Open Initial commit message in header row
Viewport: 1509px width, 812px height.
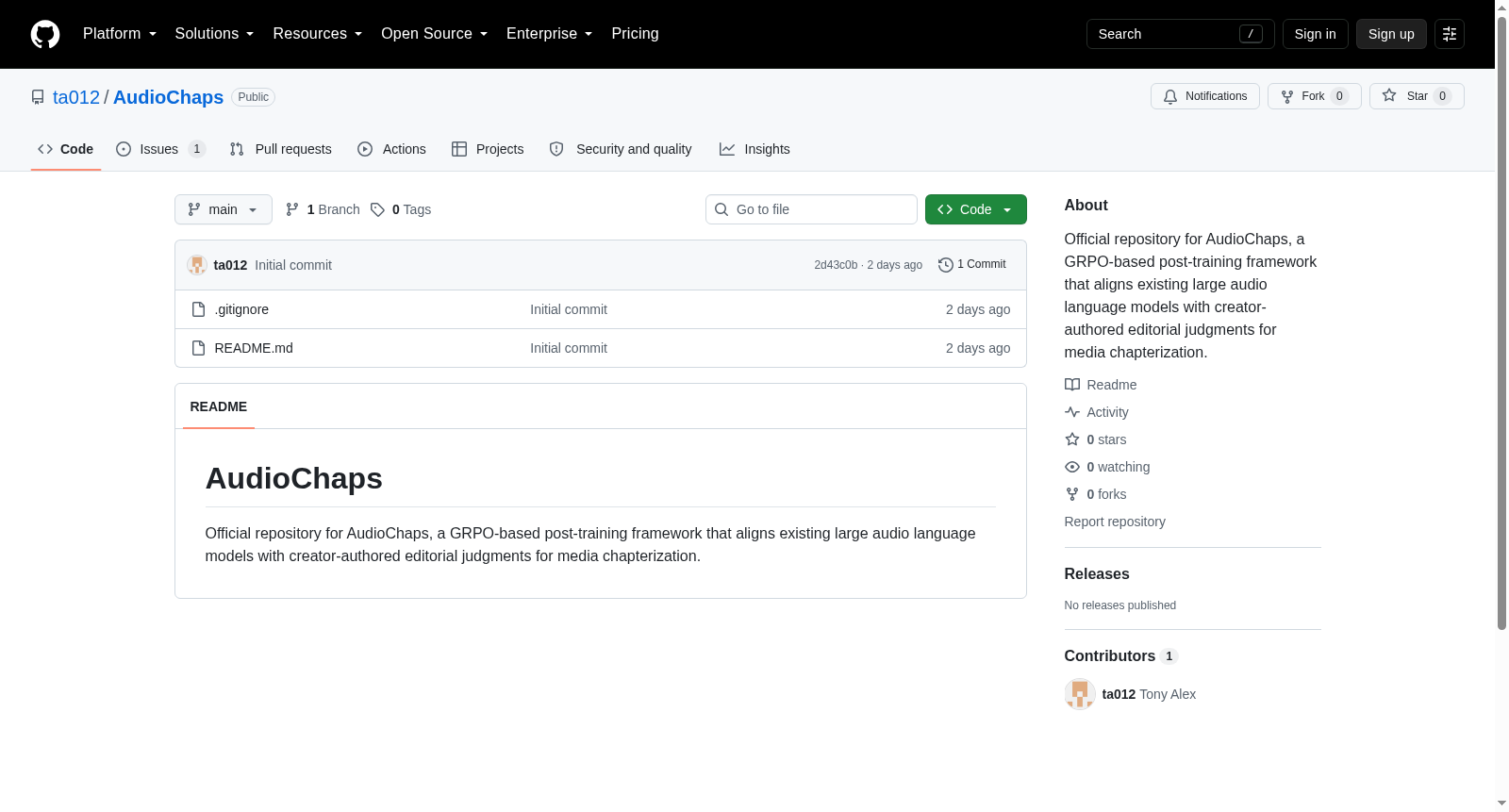293,265
